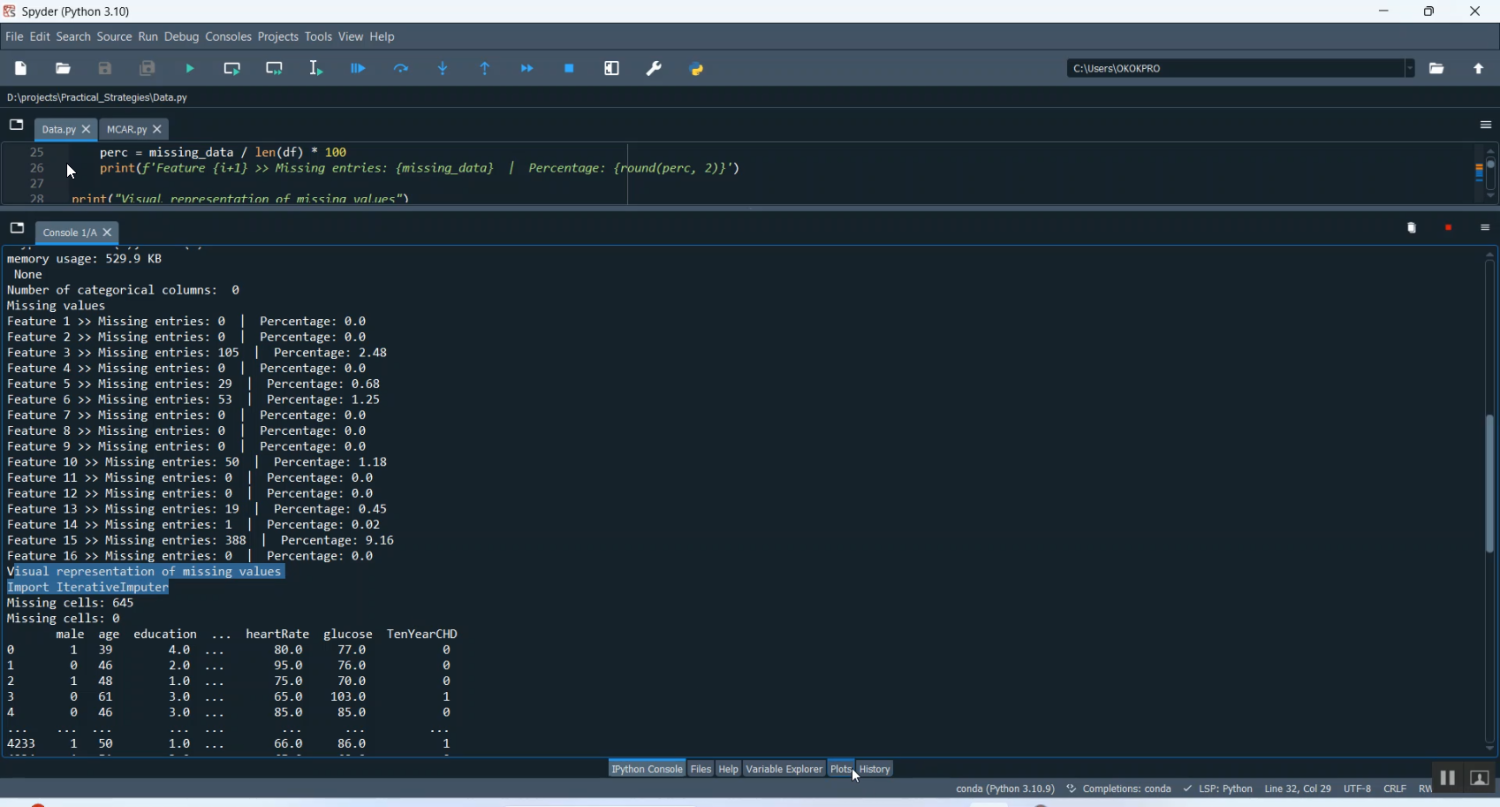Start debugging the file
This screenshot has height=807, width=1500.
358,69
